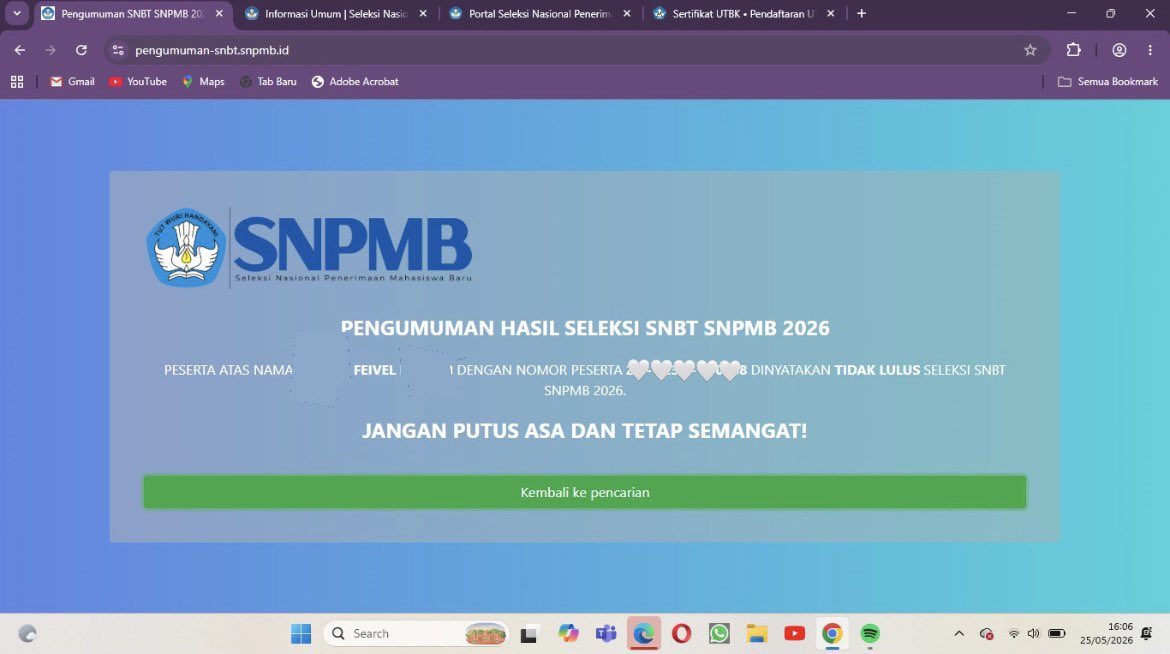Viewport: 1170px width, 654px height.
Task: Open the Windows Start menu
Action: (x=301, y=634)
